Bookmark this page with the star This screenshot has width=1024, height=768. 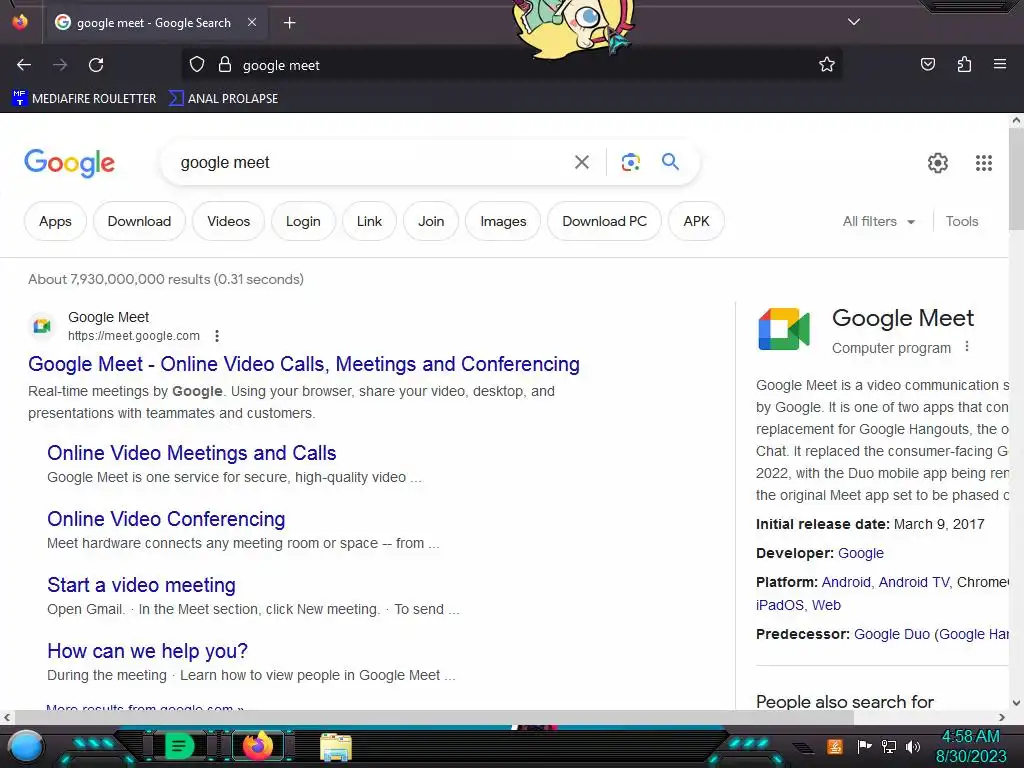[827, 65]
